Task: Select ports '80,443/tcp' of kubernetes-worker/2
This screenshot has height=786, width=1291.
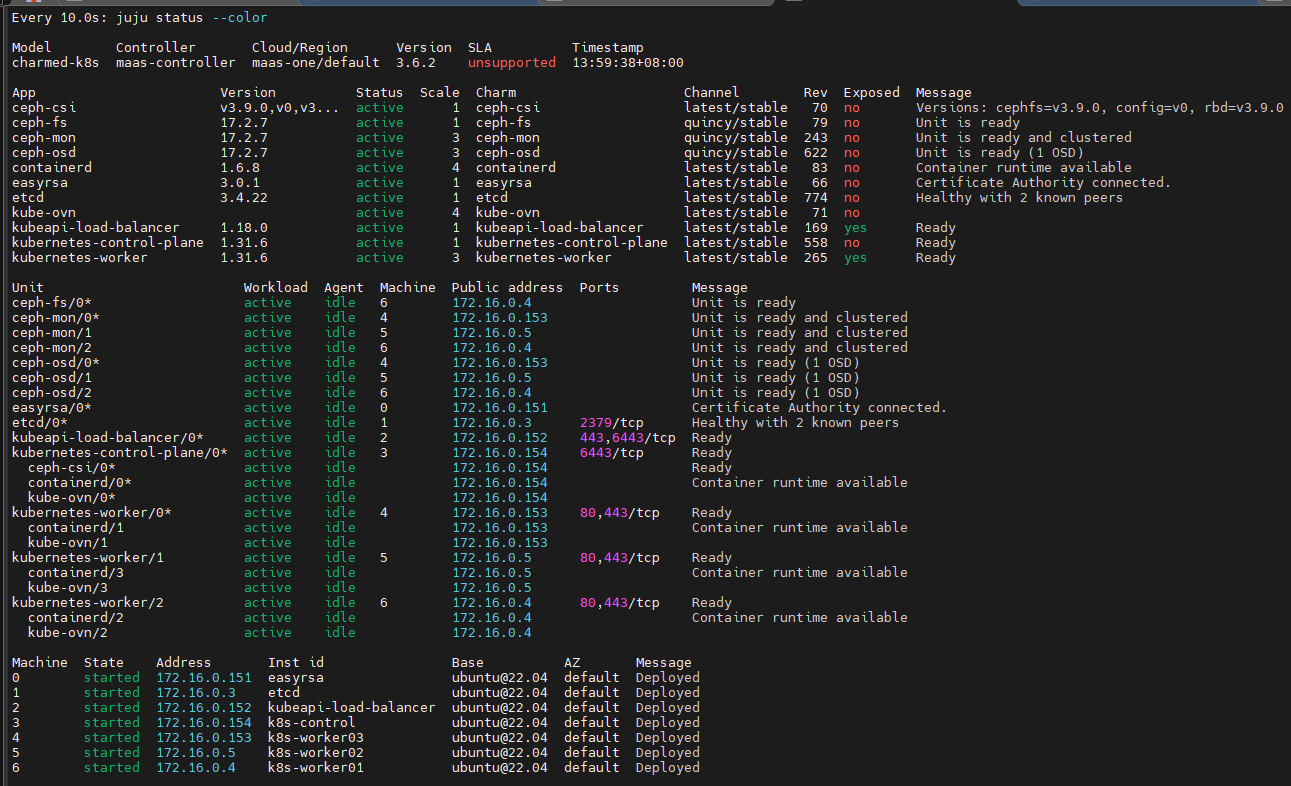Action: [619, 603]
